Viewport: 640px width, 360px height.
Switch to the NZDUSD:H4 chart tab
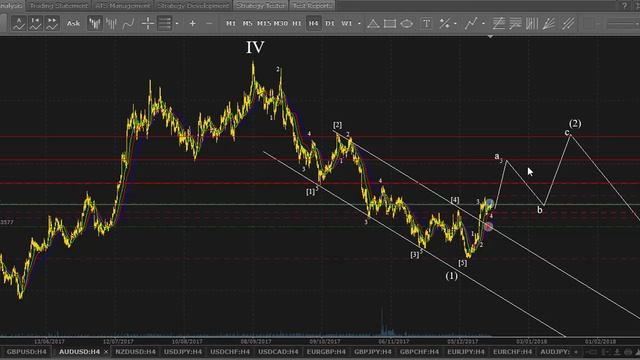click(x=136, y=351)
